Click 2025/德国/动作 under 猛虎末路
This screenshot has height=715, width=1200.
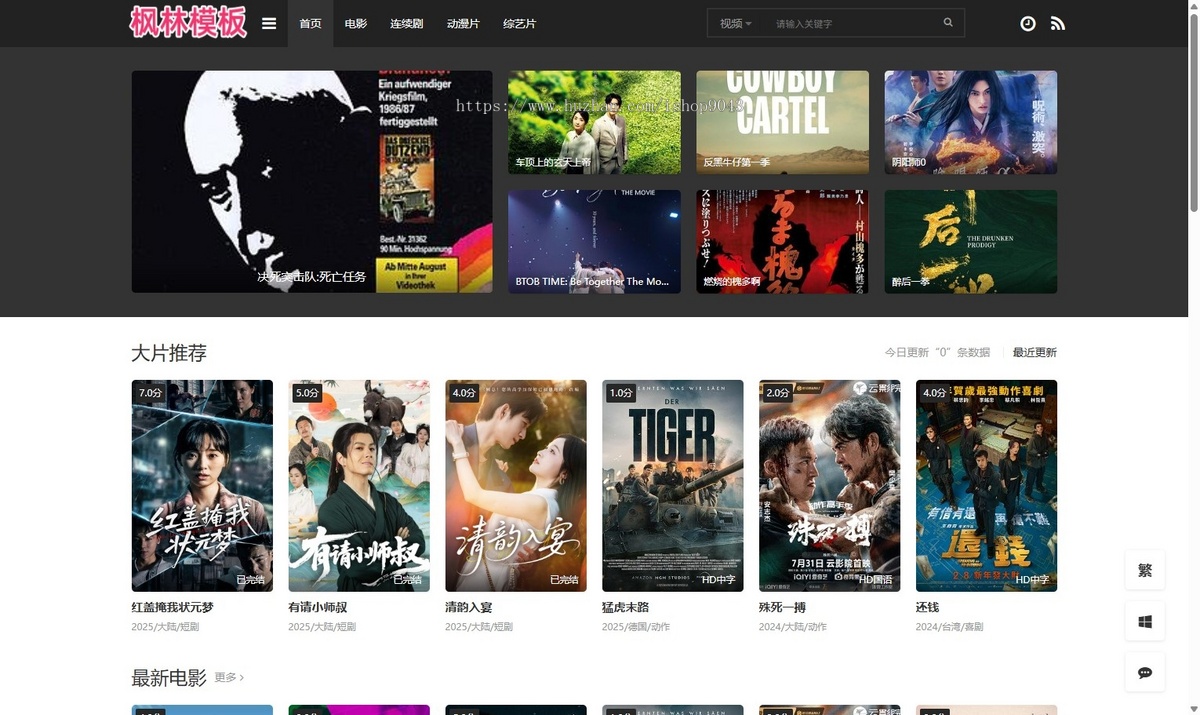(x=636, y=627)
